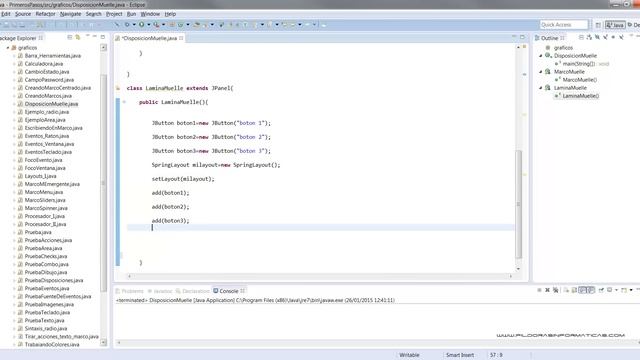640x360 pixels.
Task: Click Remove Launch icon in Console toolbar
Action: pyautogui.click(x=547, y=290)
